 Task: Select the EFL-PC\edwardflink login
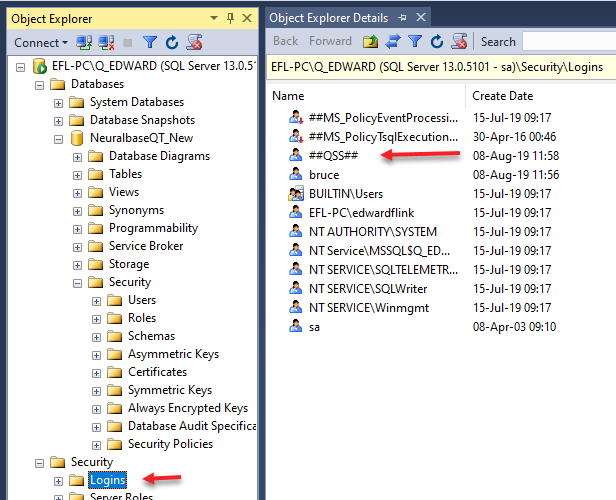click(361, 213)
